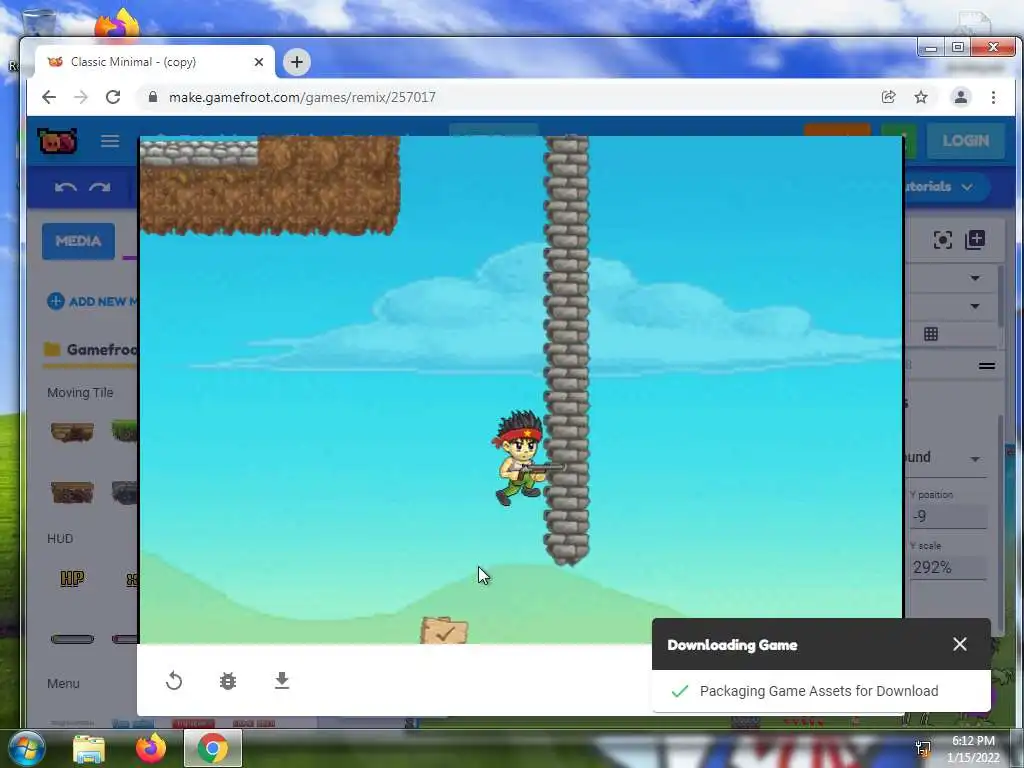
Task: Open the layer dropdown ending in 'ound'
Action: (x=947, y=458)
